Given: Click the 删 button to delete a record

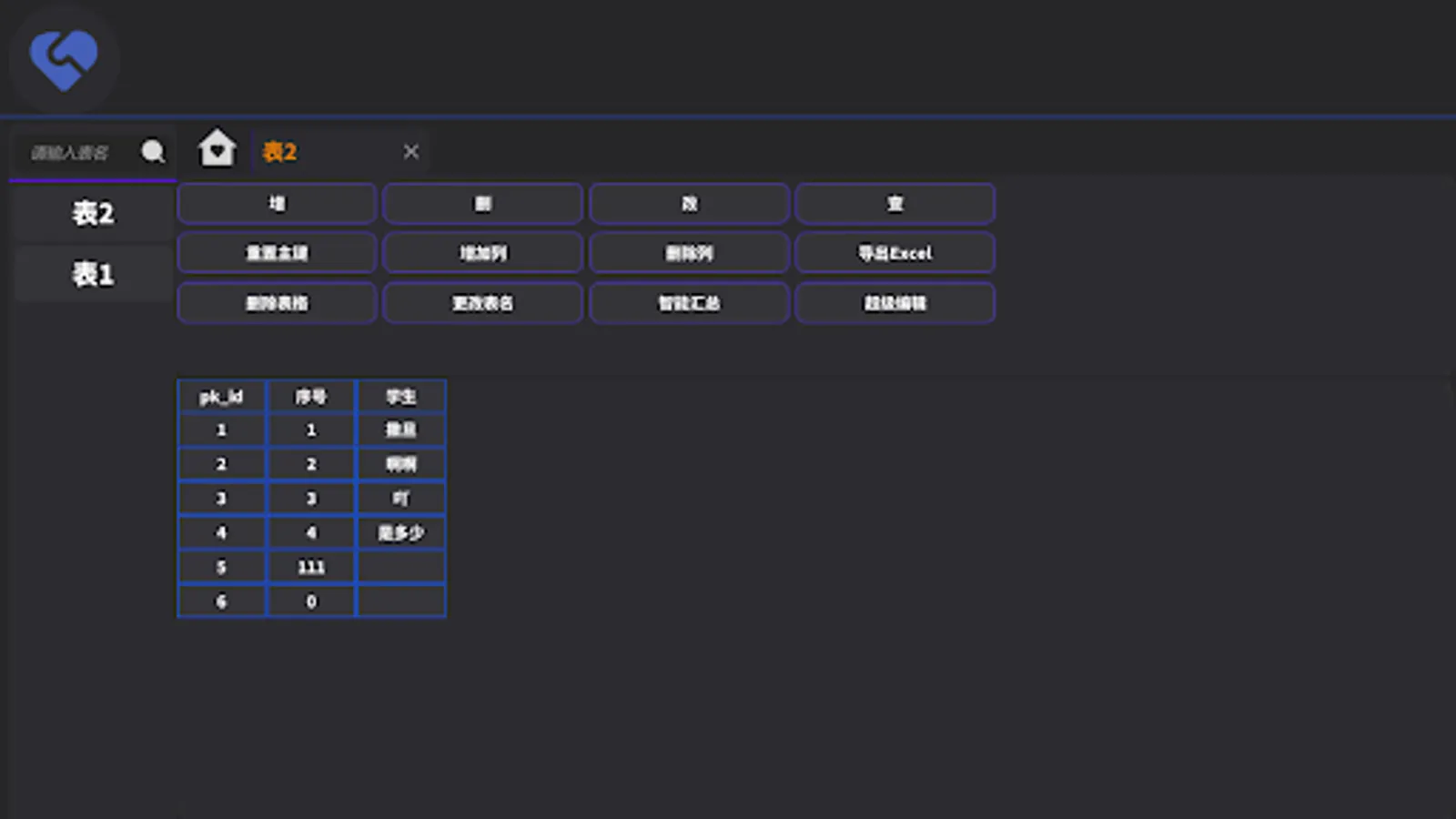Looking at the screenshot, I should [x=482, y=203].
